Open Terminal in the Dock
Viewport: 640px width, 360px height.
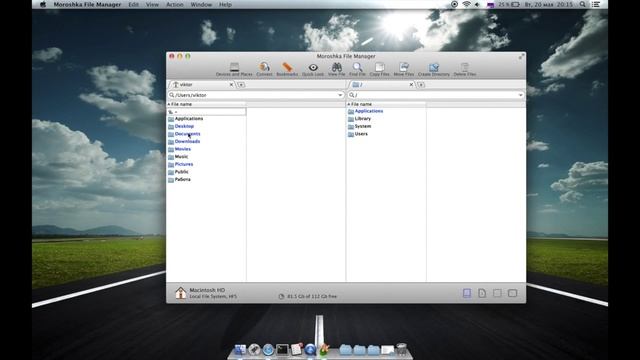tap(282, 350)
